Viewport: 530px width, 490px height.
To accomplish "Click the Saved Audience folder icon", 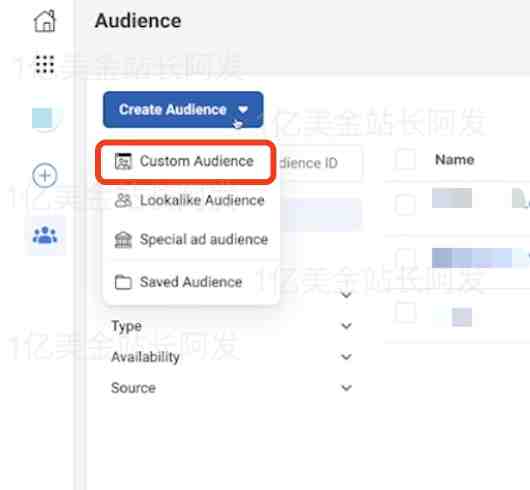I will 123,282.
